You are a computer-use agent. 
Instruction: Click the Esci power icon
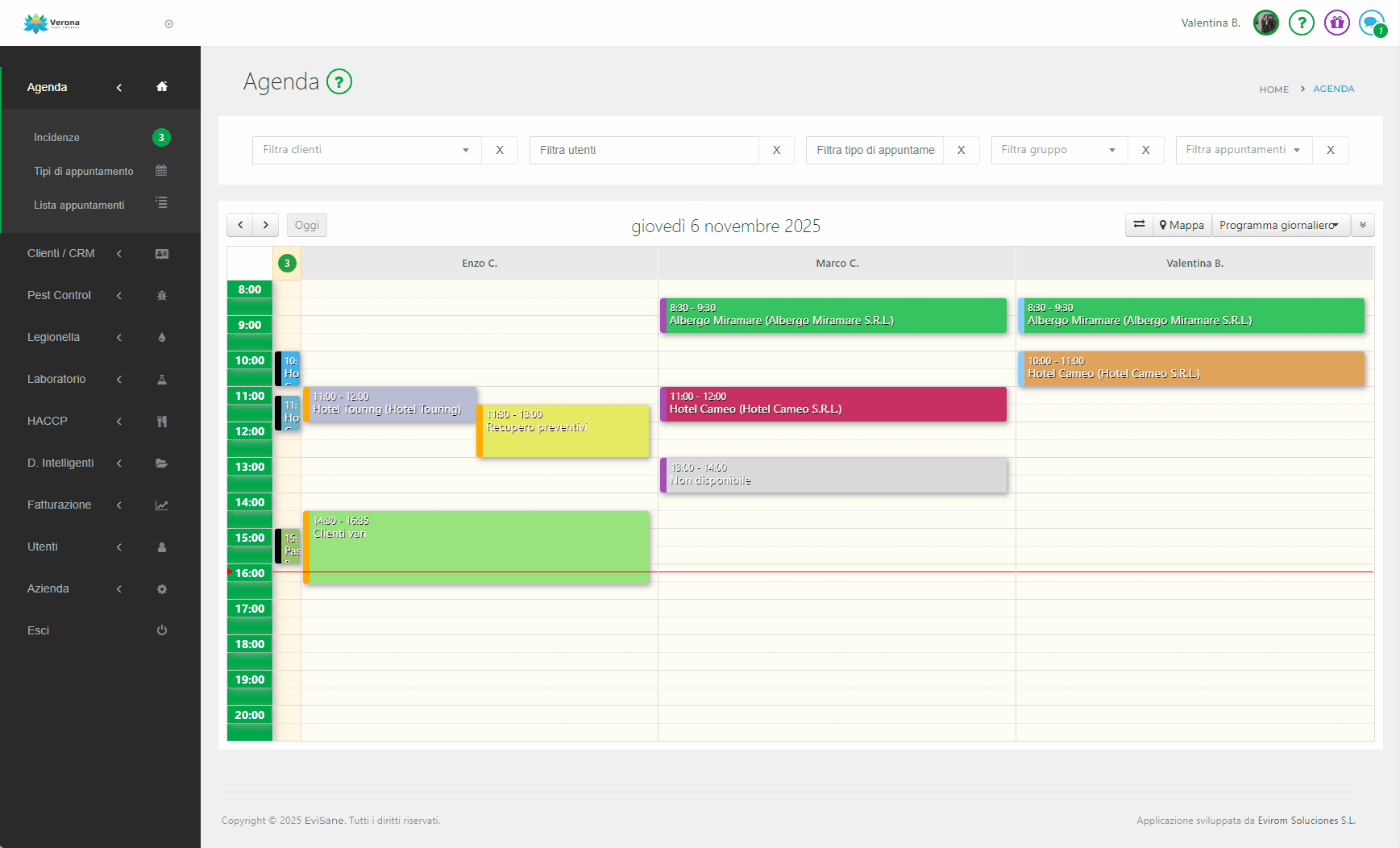[x=162, y=630]
